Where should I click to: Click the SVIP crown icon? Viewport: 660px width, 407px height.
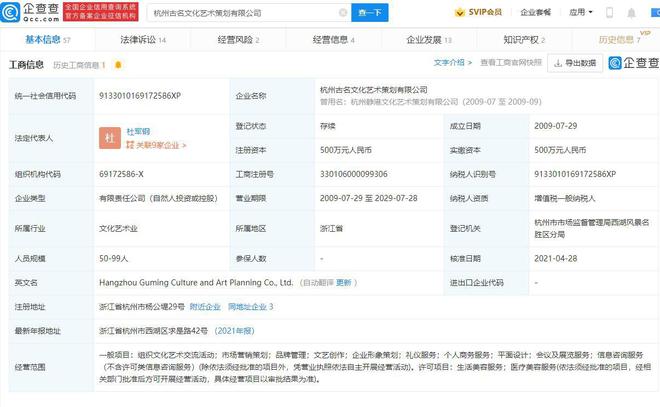pyautogui.click(x=460, y=12)
